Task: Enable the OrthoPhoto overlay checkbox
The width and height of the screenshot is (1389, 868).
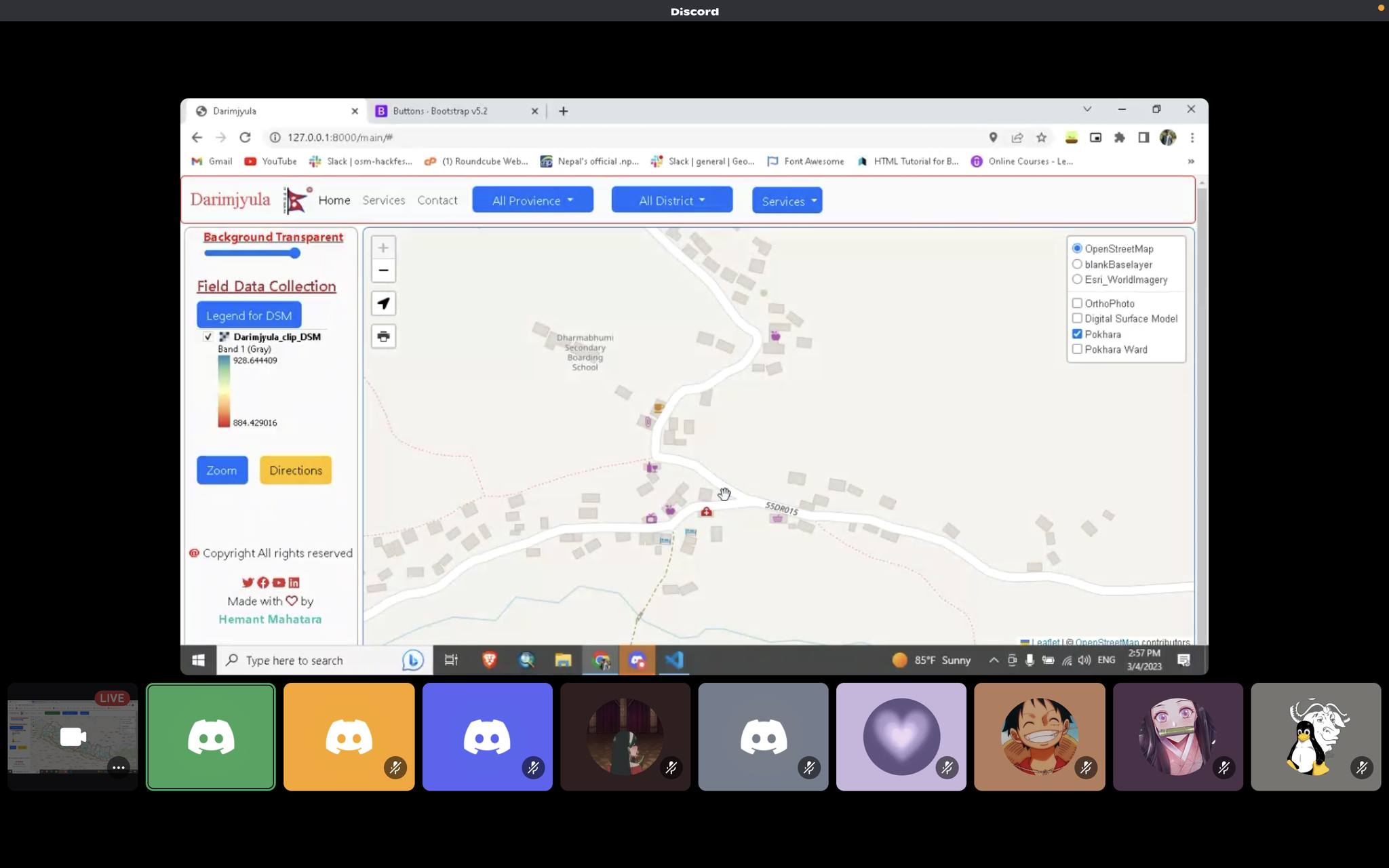Action: [1077, 303]
